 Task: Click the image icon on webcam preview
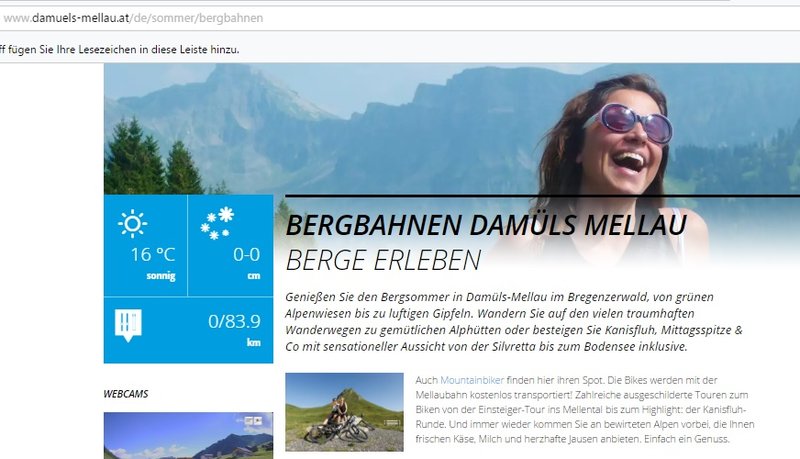[248, 420]
